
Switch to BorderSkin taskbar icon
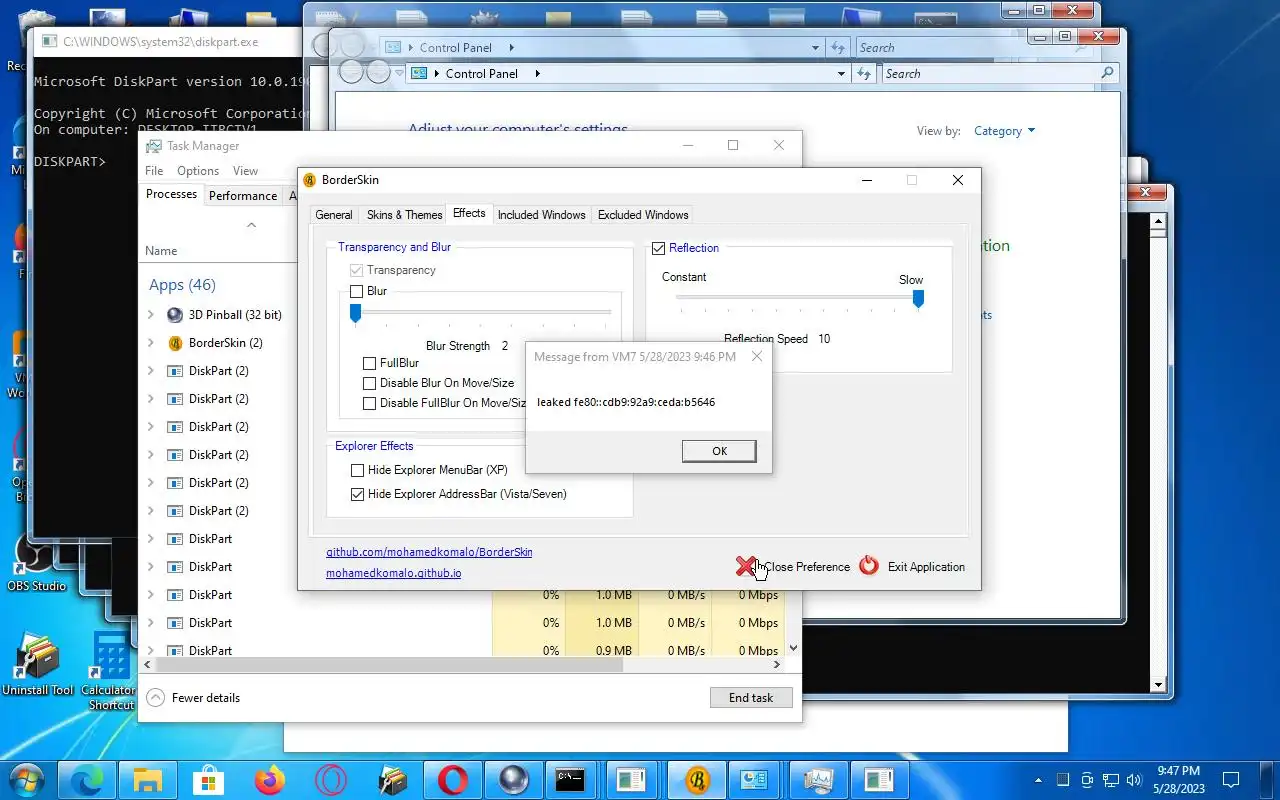697,780
